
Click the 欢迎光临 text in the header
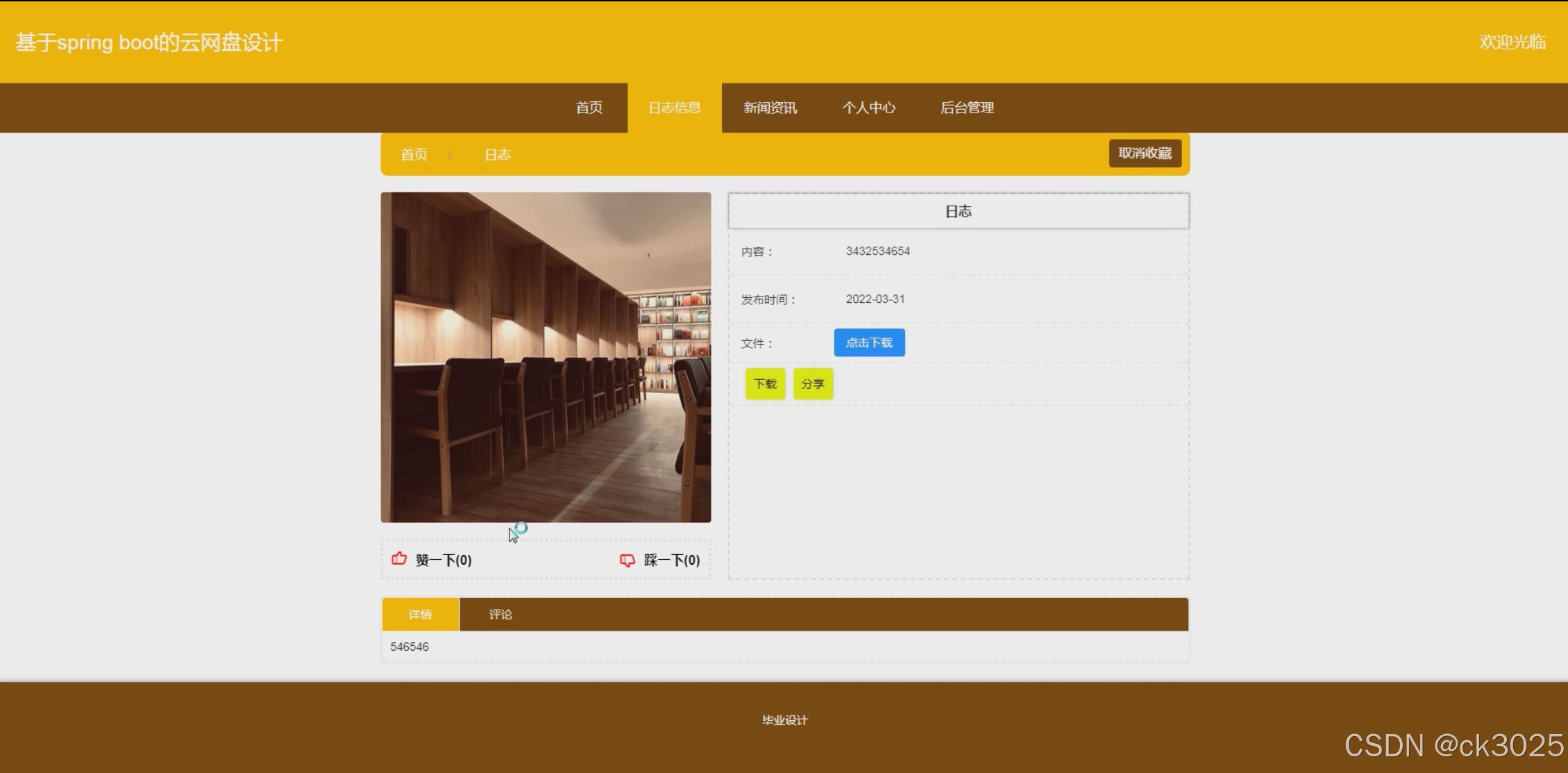click(1512, 42)
